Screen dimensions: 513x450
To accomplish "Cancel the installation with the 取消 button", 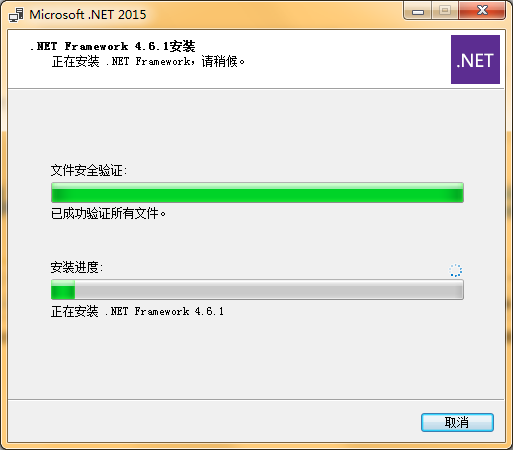I will 457,422.
